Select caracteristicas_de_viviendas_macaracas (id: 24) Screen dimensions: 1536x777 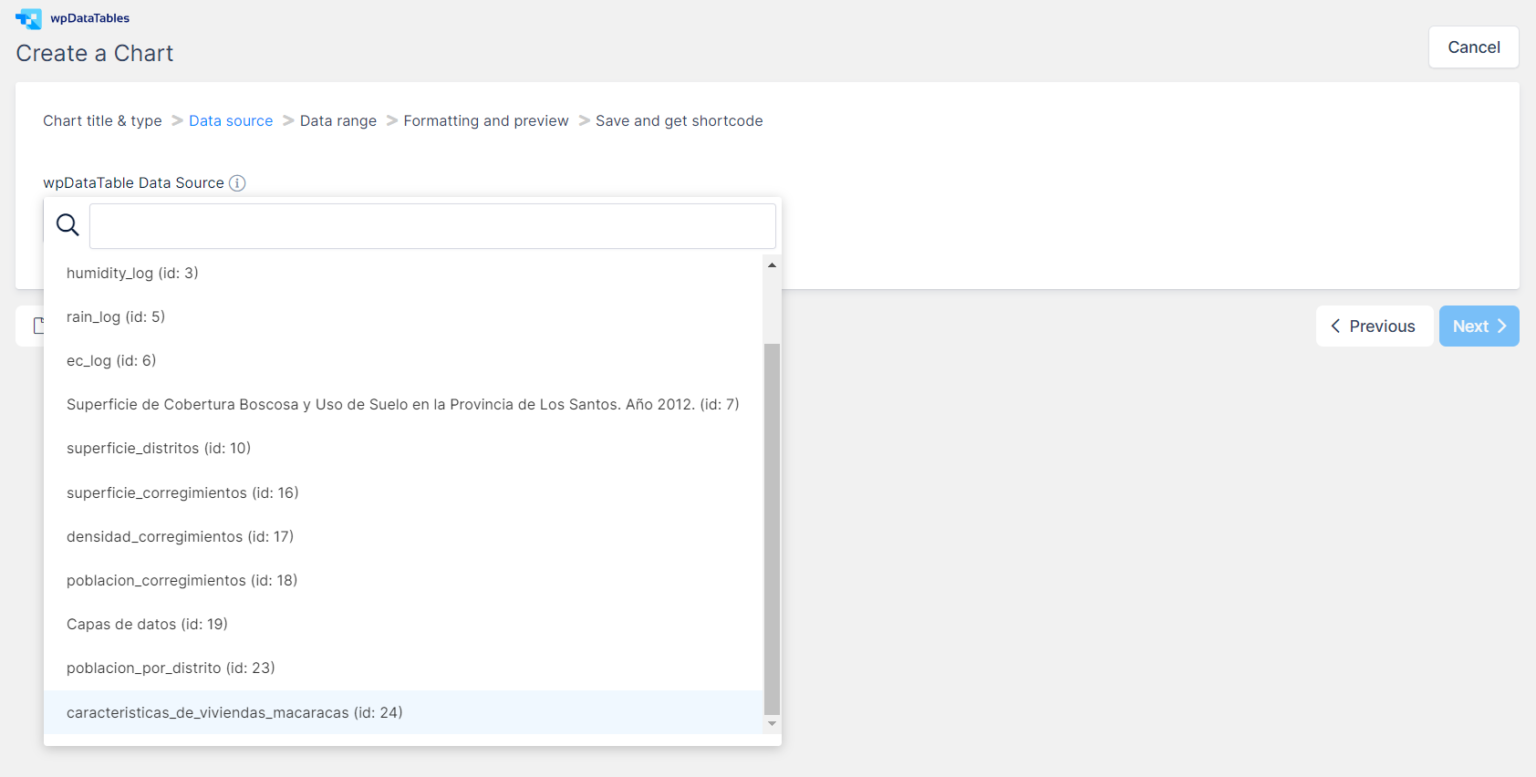234,713
